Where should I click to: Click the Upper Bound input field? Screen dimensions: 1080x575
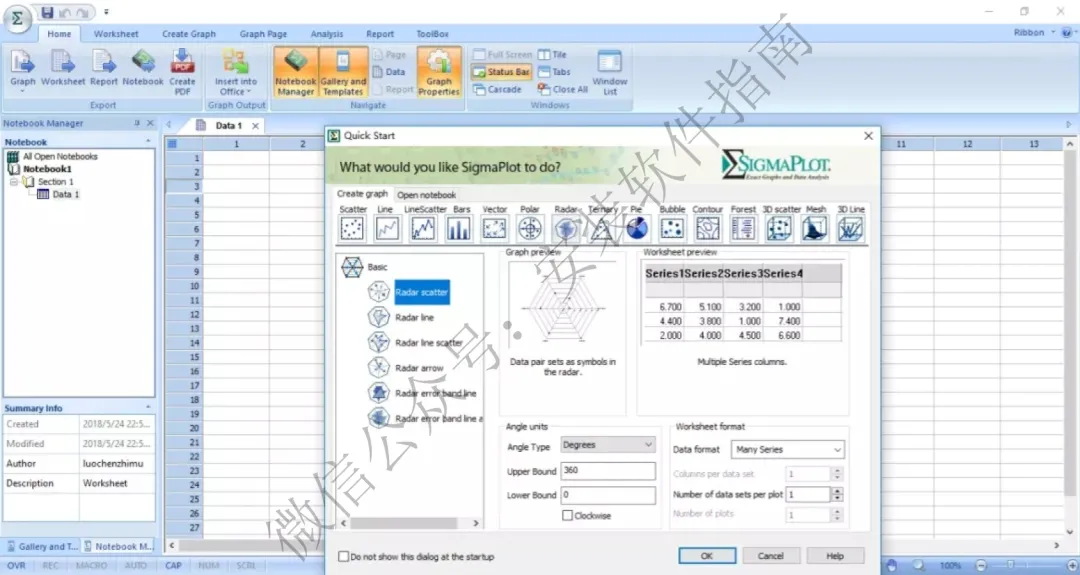pos(608,470)
